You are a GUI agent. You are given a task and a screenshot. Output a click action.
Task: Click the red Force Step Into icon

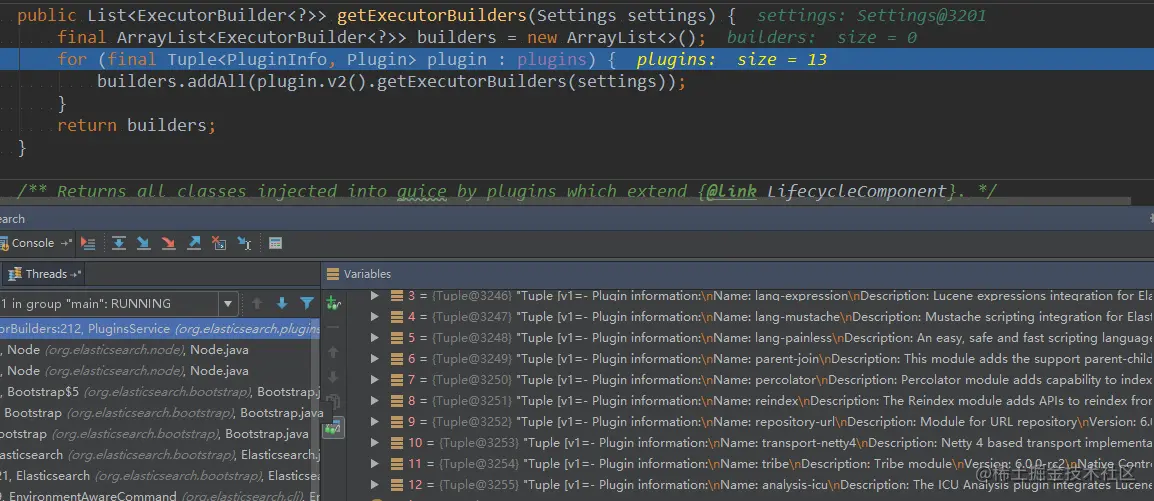click(169, 243)
